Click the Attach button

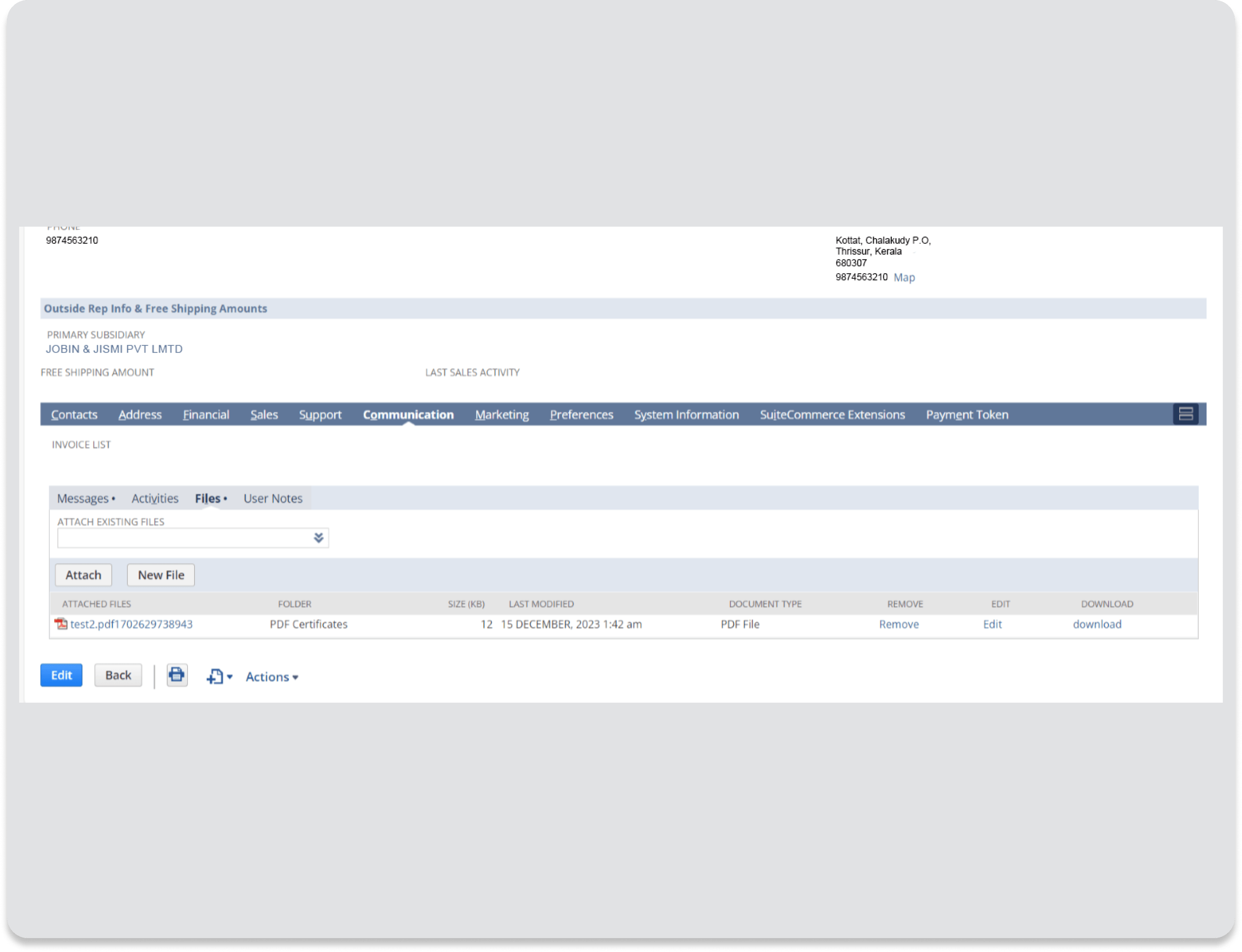83,575
